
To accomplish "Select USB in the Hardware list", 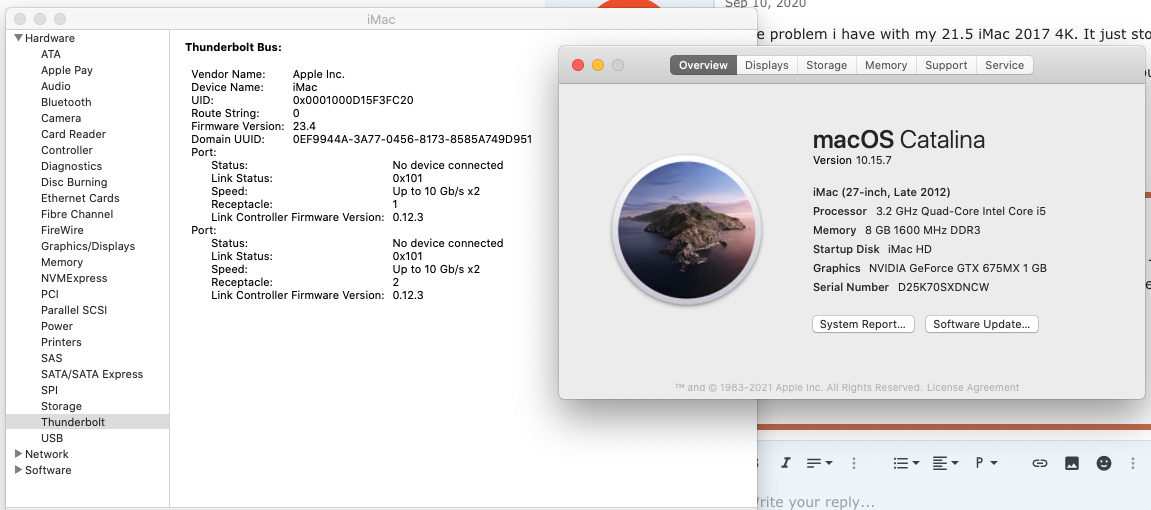I will pyautogui.click(x=52, y=438).
